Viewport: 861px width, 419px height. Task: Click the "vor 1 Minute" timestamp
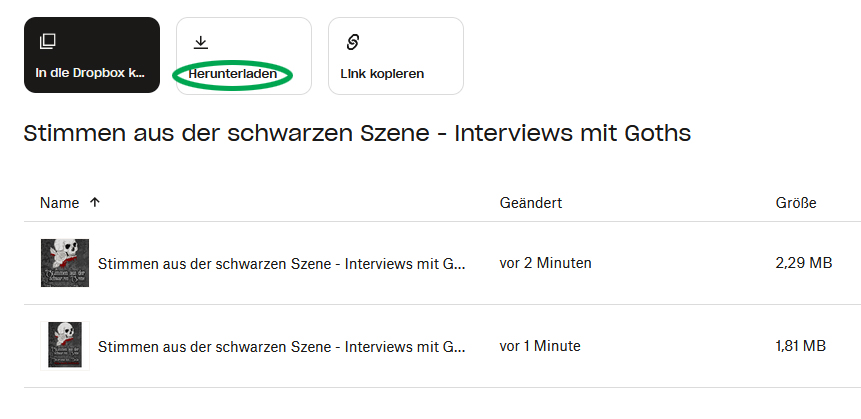tap(540, 346)
